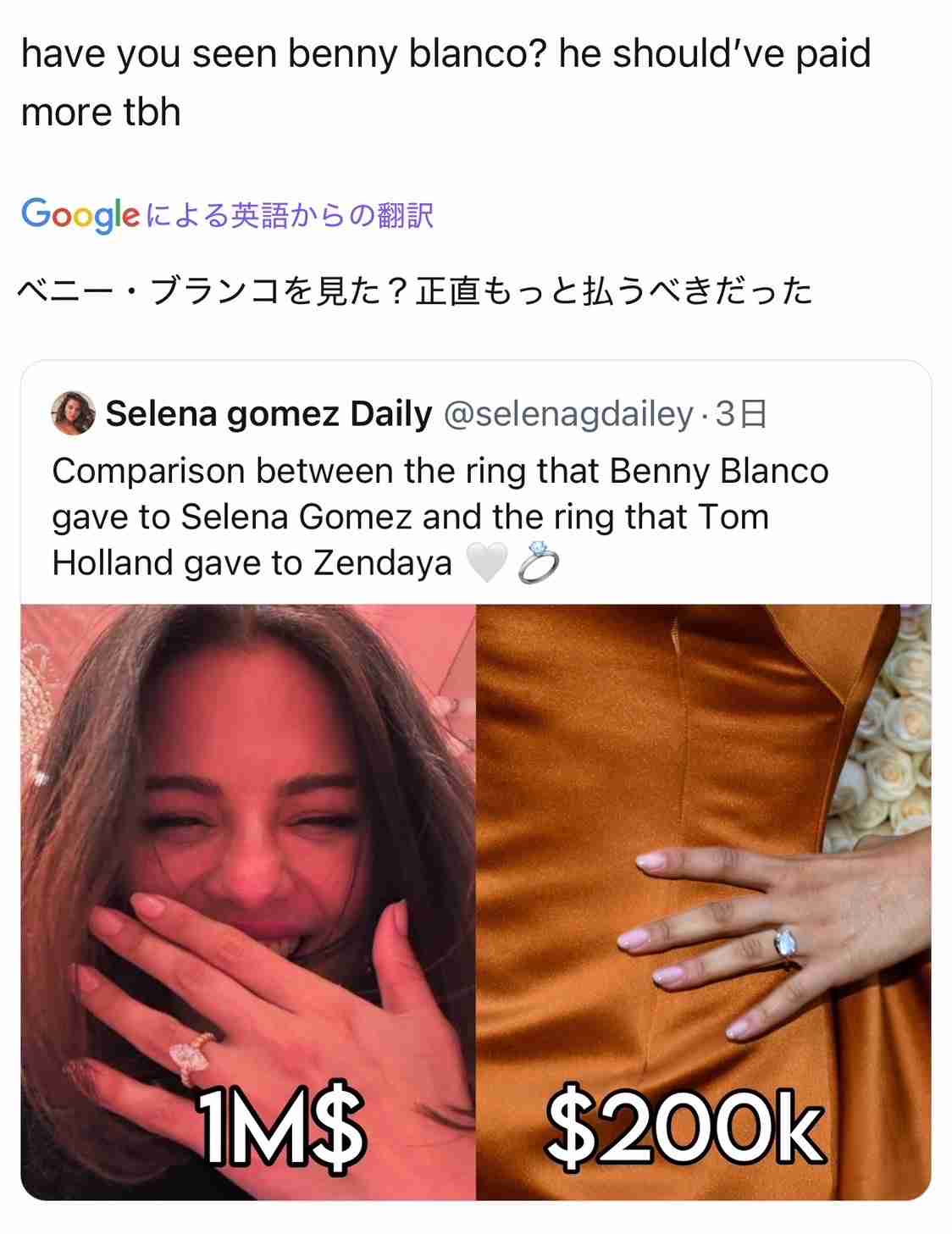Open the @selenagdailey handle

pos(568,414)
